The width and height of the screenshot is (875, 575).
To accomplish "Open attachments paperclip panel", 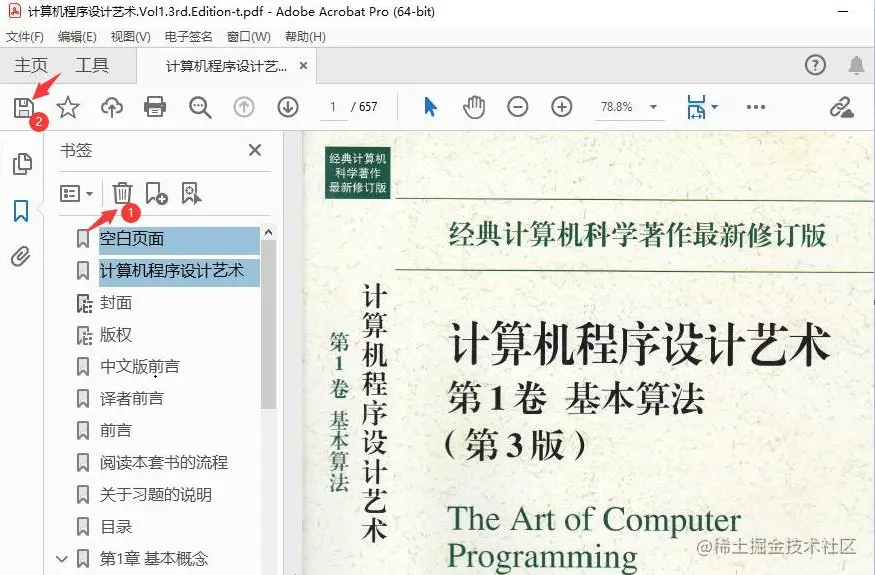I will (x=21, y=257).
